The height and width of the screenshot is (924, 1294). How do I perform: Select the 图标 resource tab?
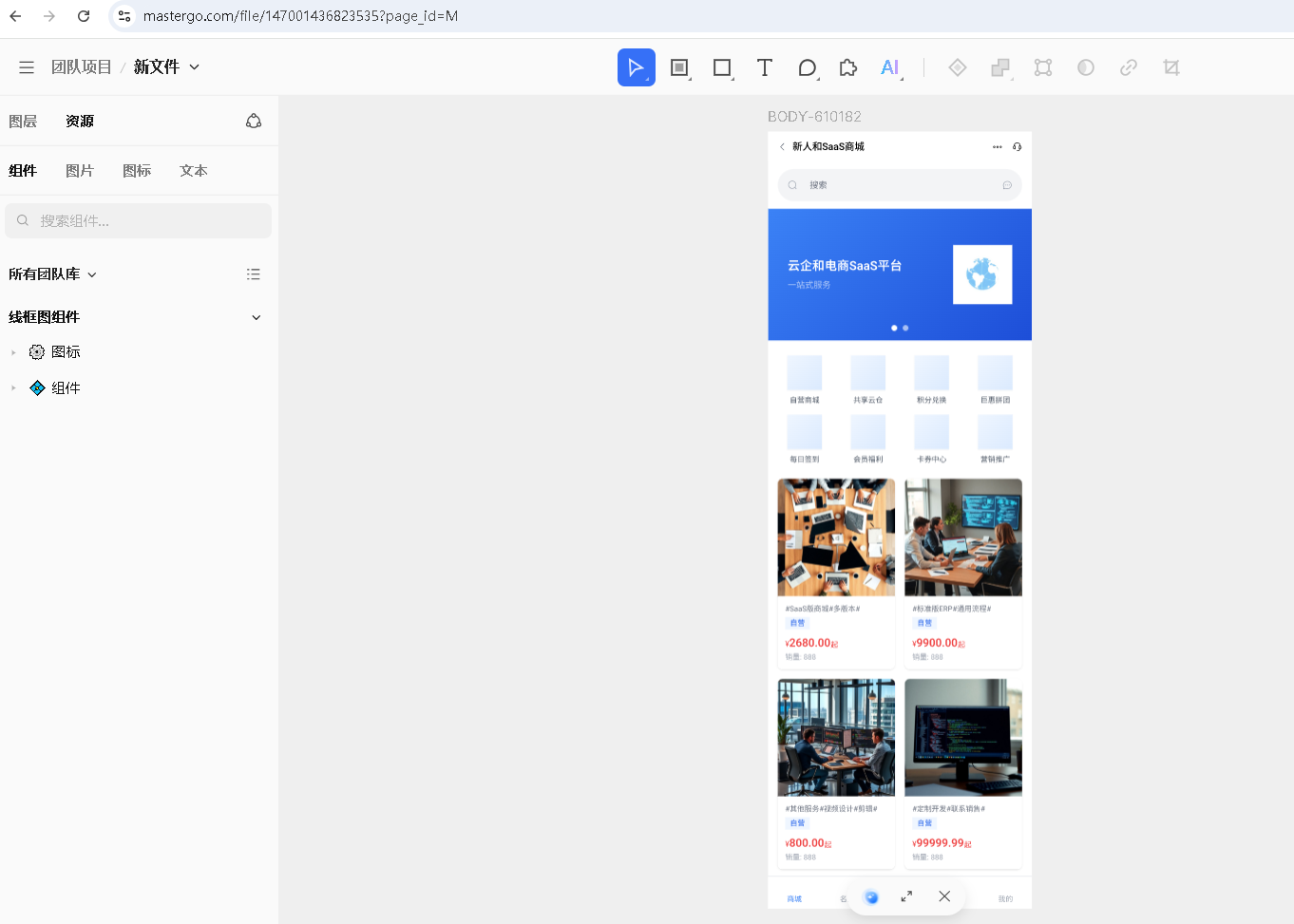[x=137, y=171]
